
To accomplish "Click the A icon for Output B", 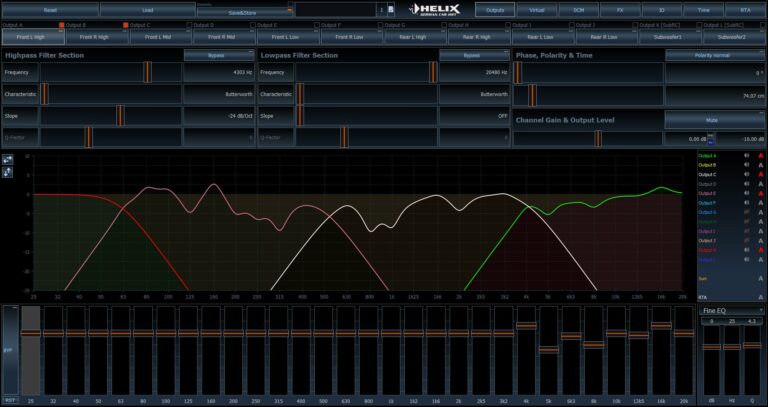I will pos(761,165).
